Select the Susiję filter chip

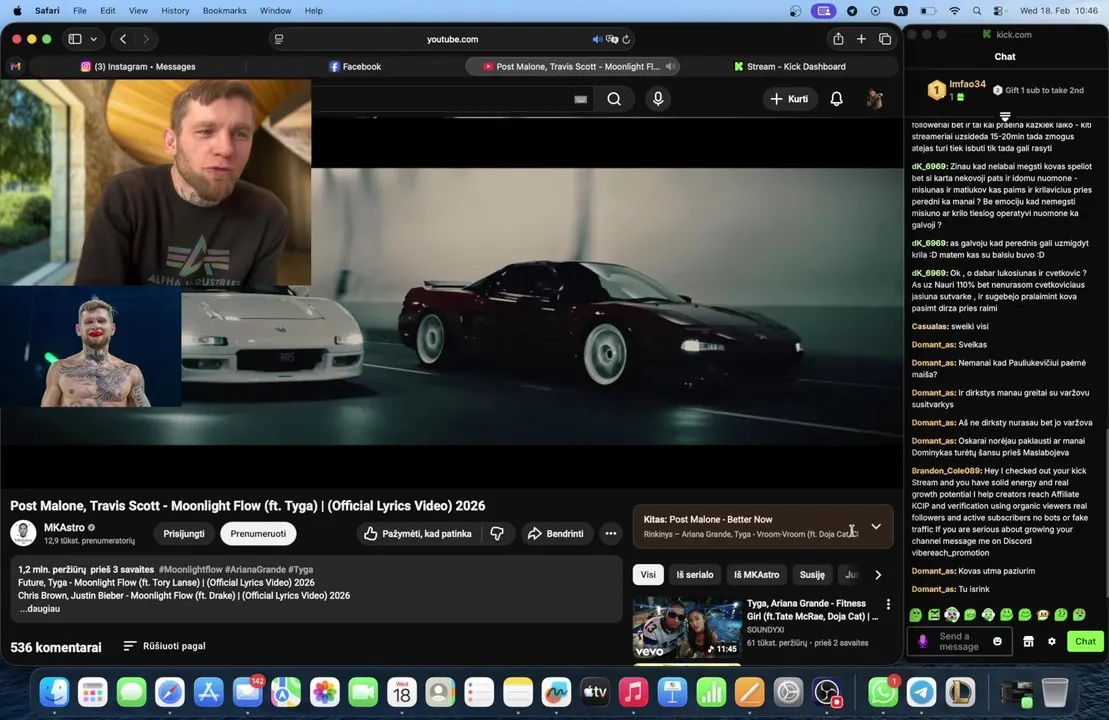click(x=812, y=574)
